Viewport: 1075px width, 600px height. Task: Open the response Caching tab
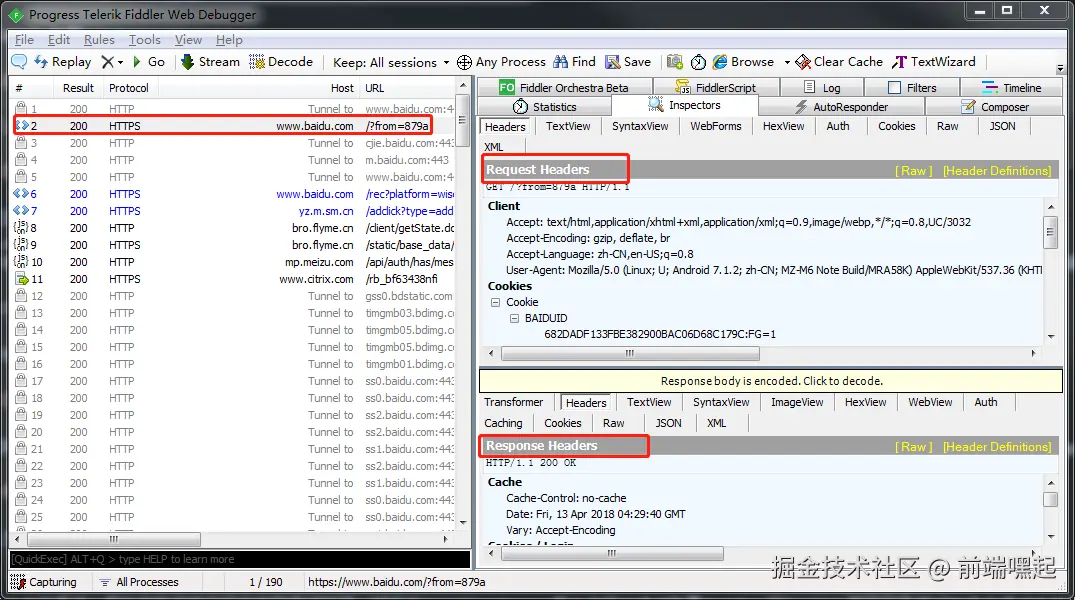click(x=503, y=423)
